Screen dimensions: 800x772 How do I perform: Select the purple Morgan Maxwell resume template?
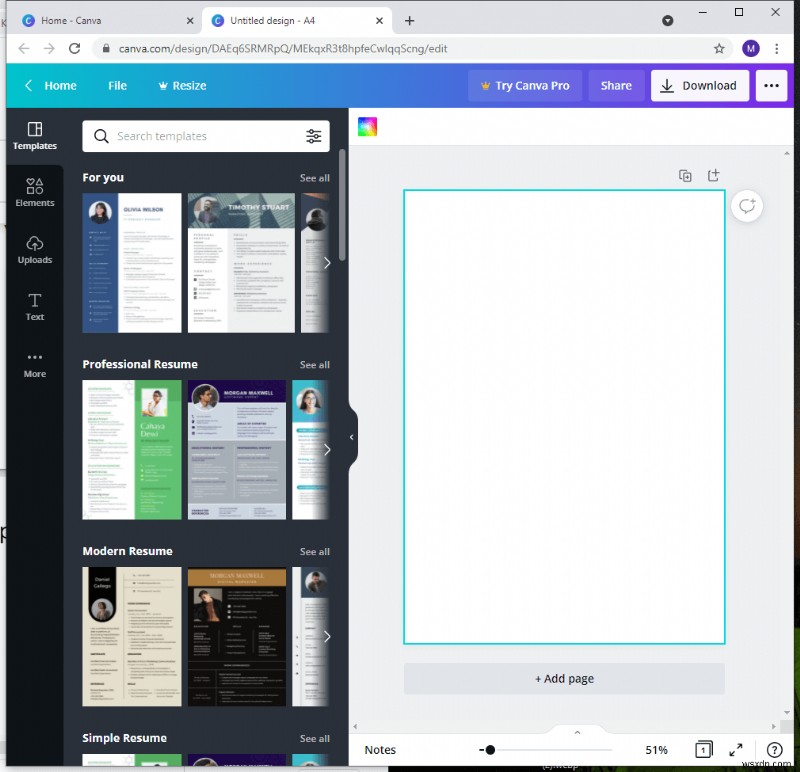pyautogui.click(x=237, y=450)
